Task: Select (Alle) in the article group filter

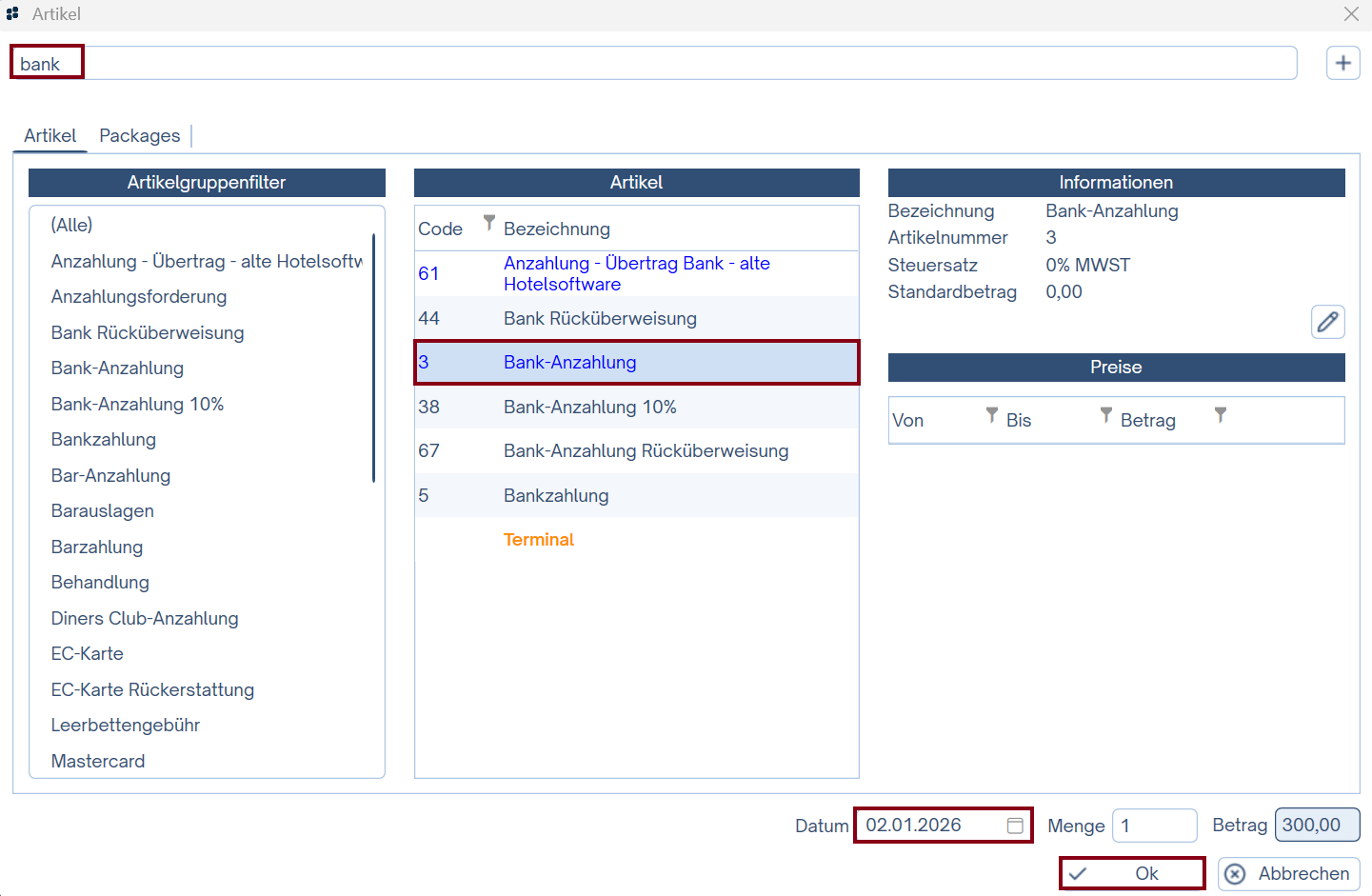Action: [x=72, y=226]
